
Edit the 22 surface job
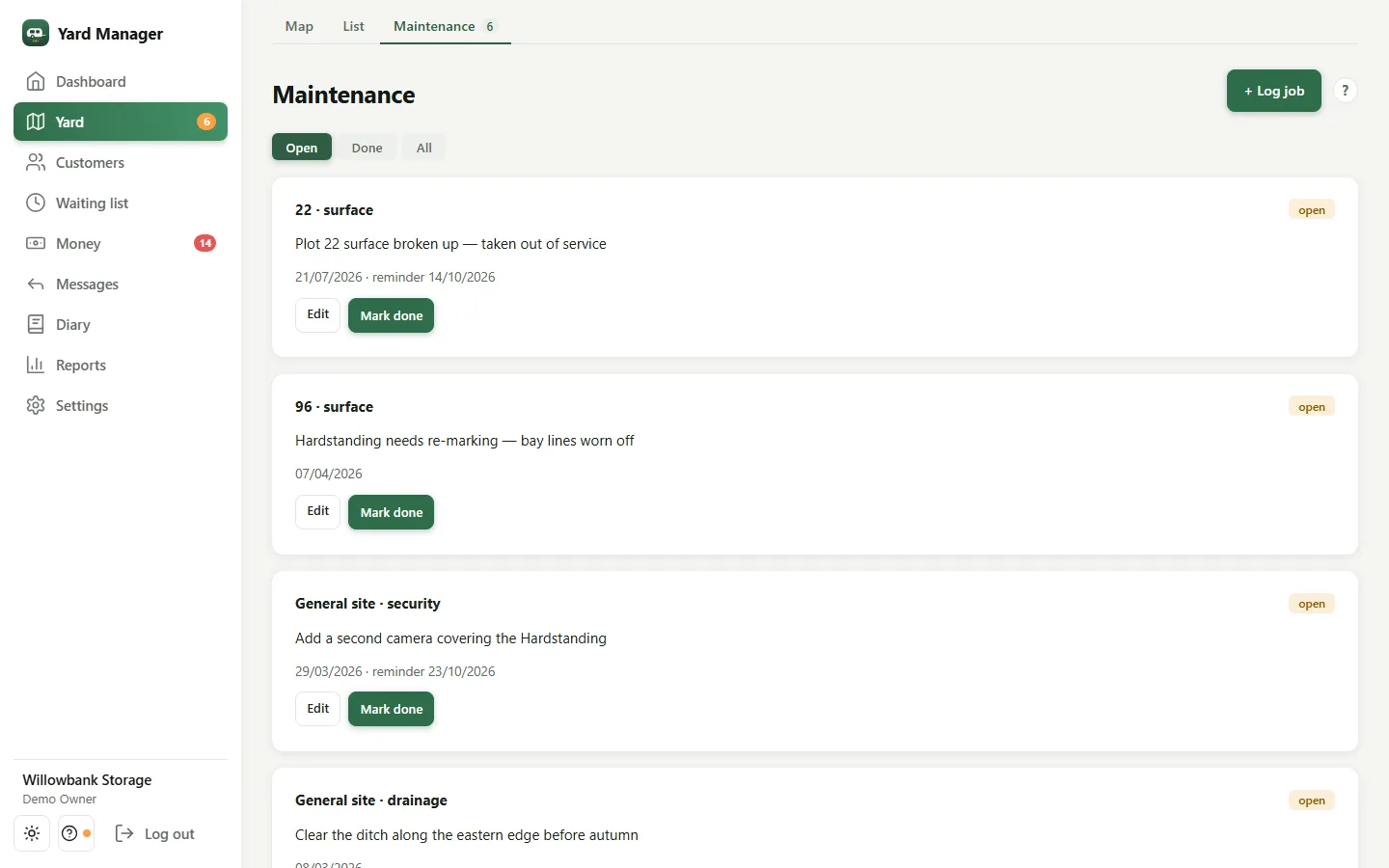tap(318, 314)
